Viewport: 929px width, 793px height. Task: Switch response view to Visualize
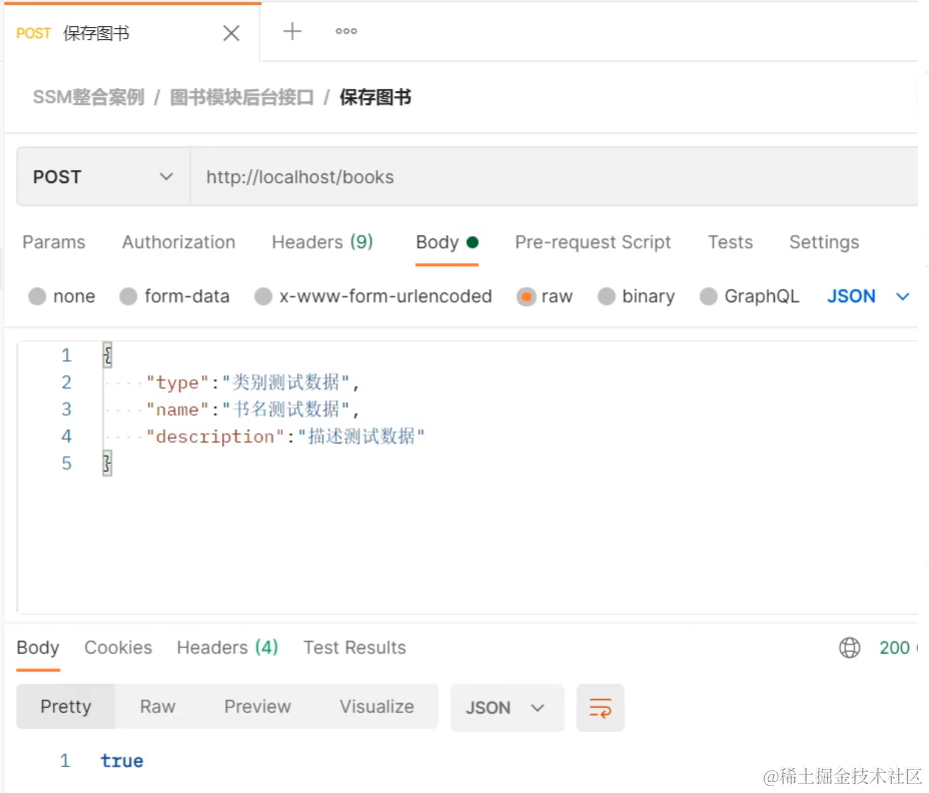coord(377,706)
